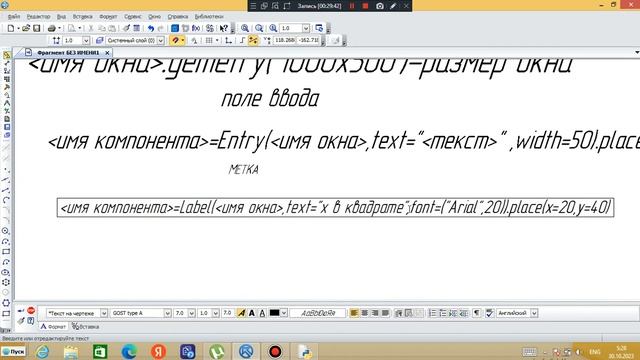Toggle underline text formatting
Screen dimensions: 640x360
point(262,313)
